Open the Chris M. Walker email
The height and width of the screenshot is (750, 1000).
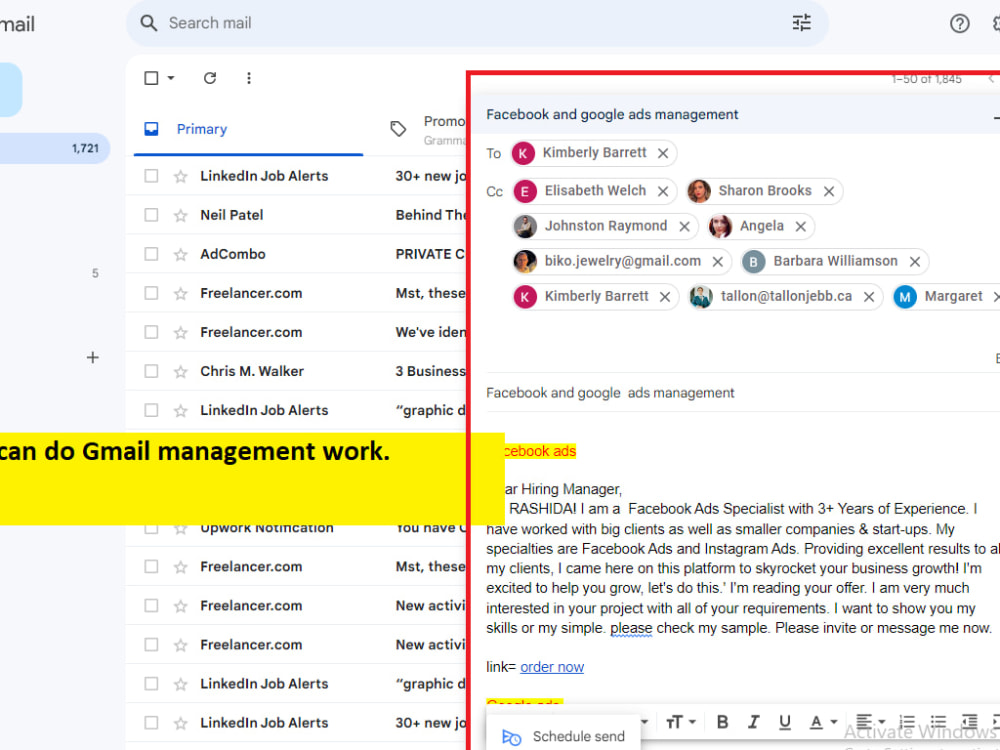pyautogui.click(x=297, y=371)
